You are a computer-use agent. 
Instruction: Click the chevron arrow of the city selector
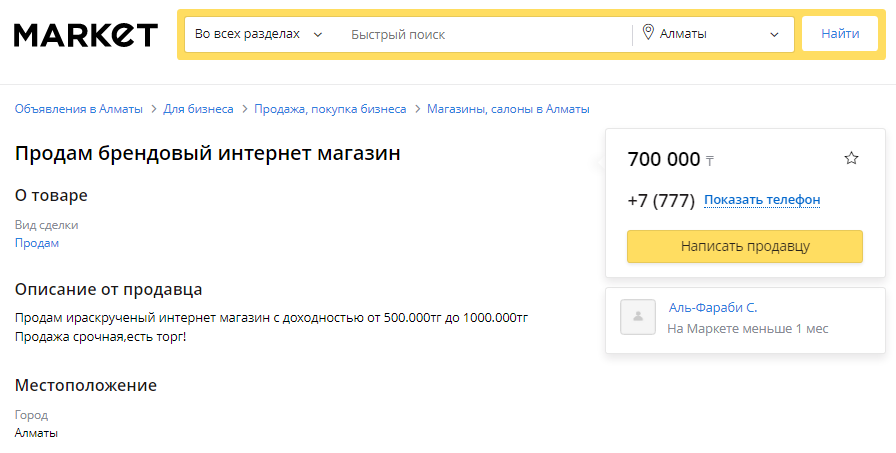coord(774,35)
